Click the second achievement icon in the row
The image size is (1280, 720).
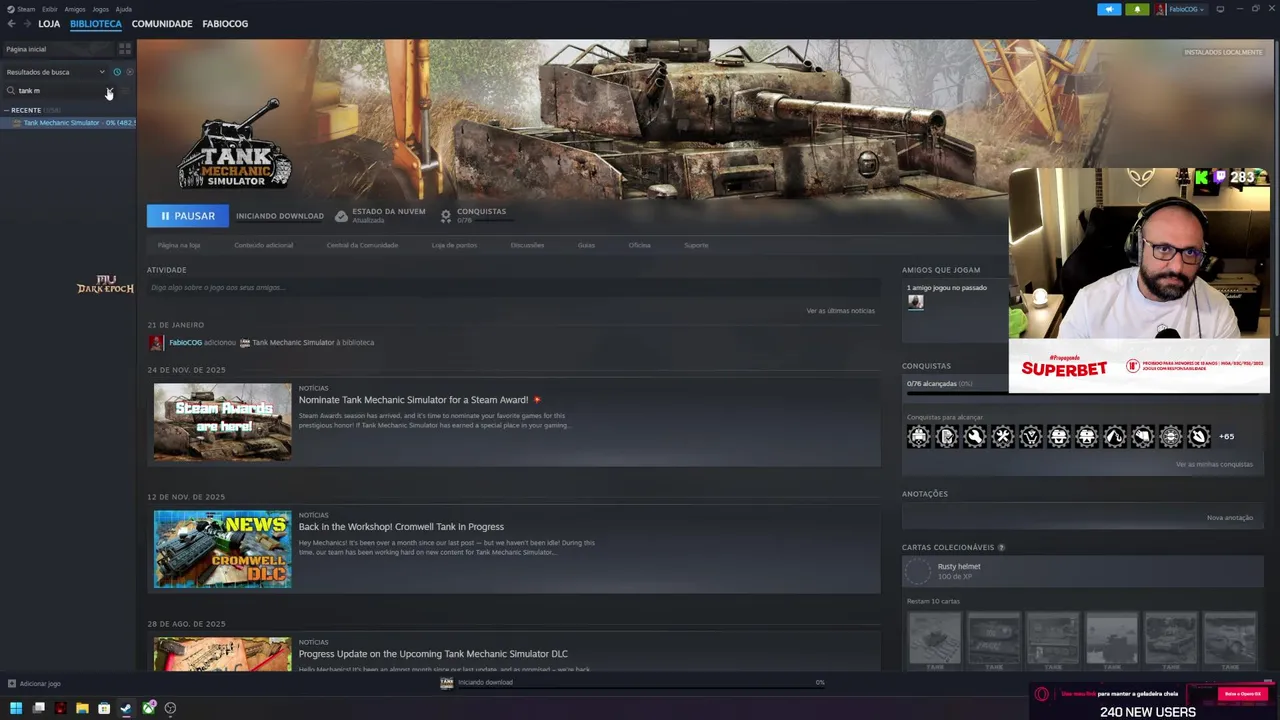(946, 436)
